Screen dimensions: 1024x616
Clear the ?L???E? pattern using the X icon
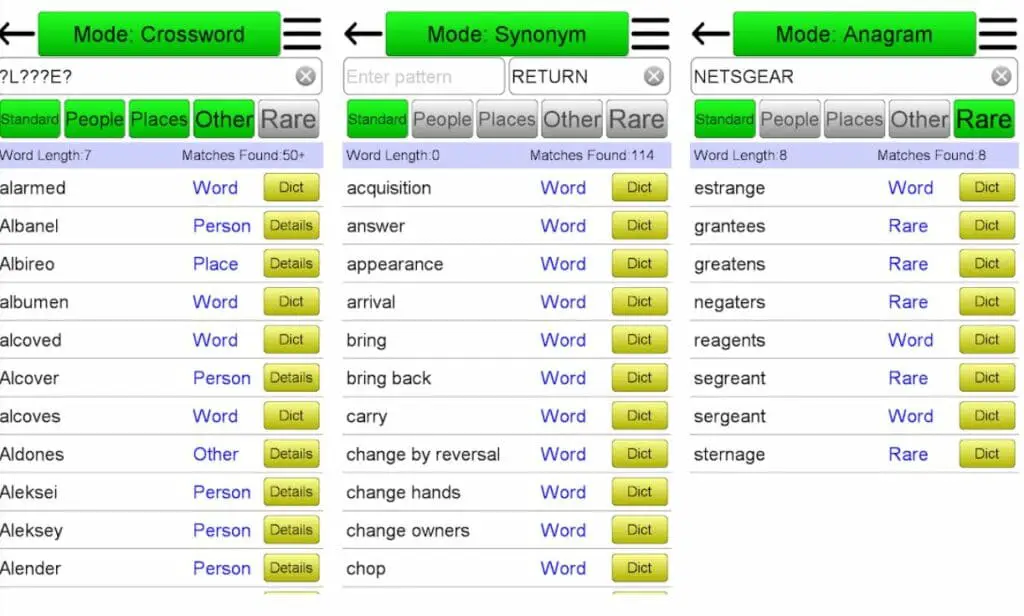point(305,76)
